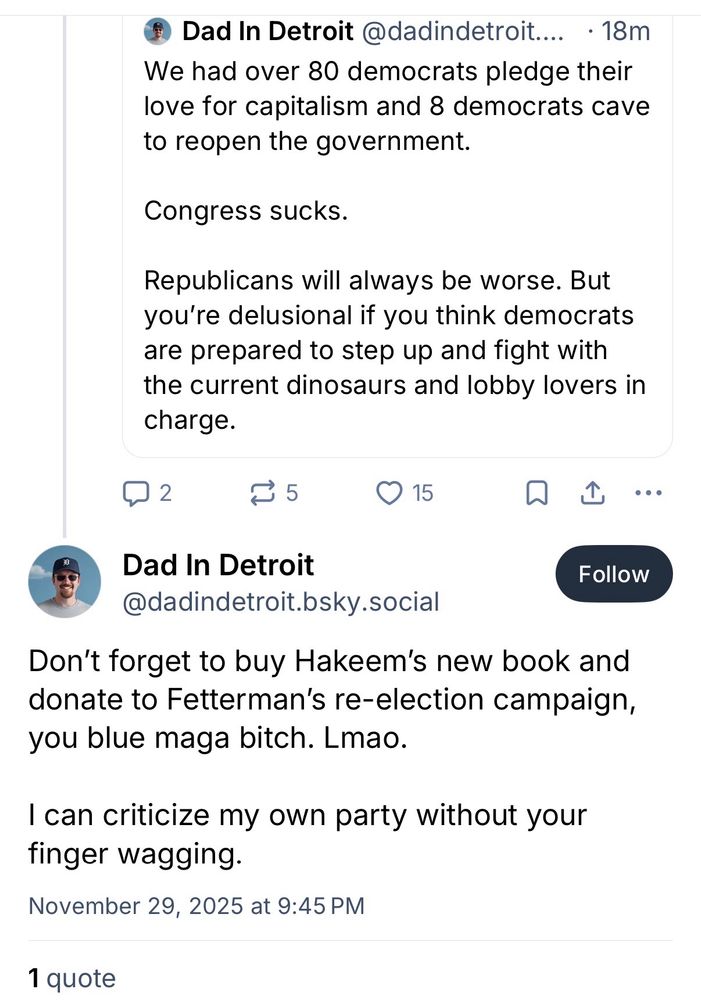The width and height of the screenshot is (701, 1000).
Task: Click the small avatar in the top post
Action: pyautogui.click(x=158, y=32)
